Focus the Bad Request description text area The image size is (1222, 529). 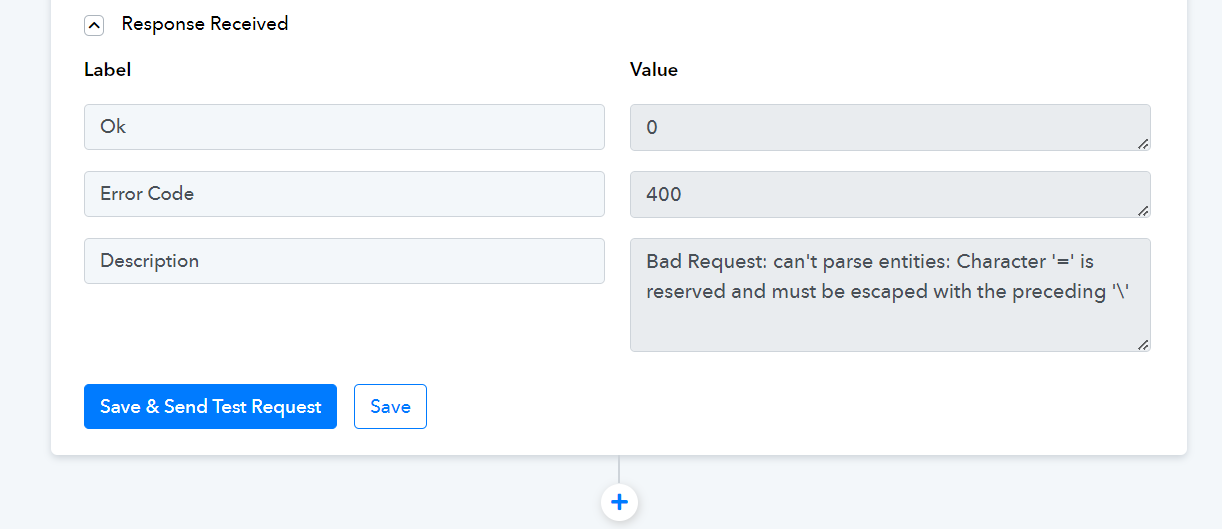tap(890, 295)
